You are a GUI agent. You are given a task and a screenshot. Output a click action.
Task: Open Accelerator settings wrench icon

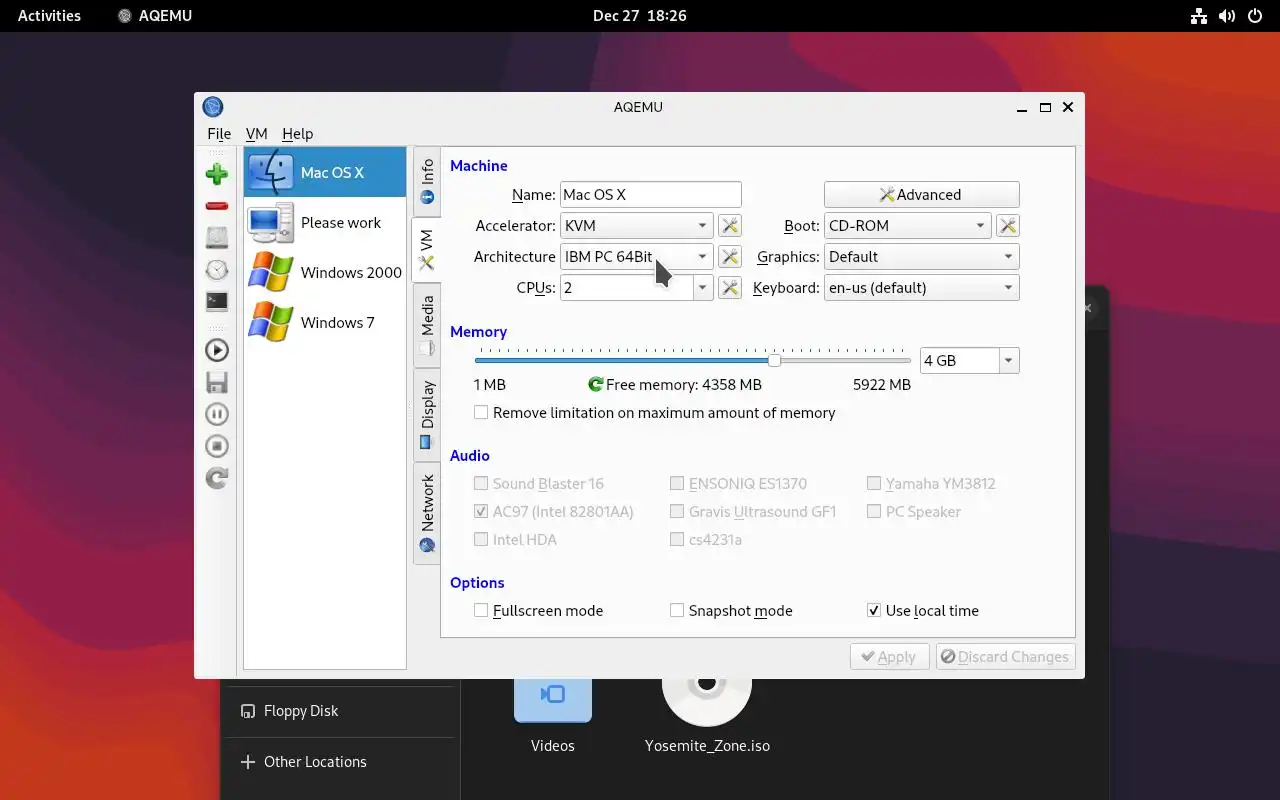click(730, 226)
